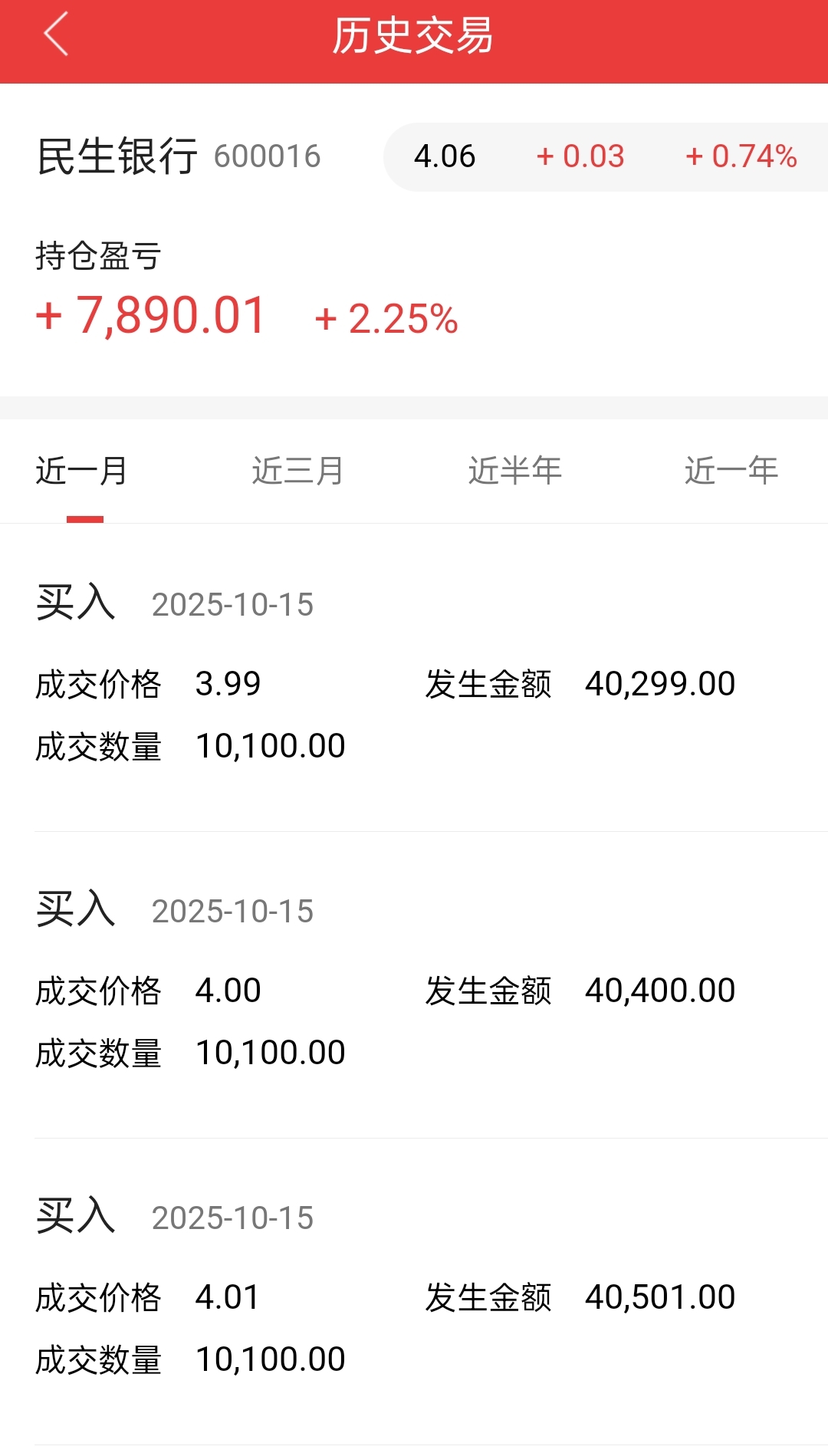The height and width of the screenshot is (1456, 828).
Task: Show the 近一年 history tab
Action: 731,470
